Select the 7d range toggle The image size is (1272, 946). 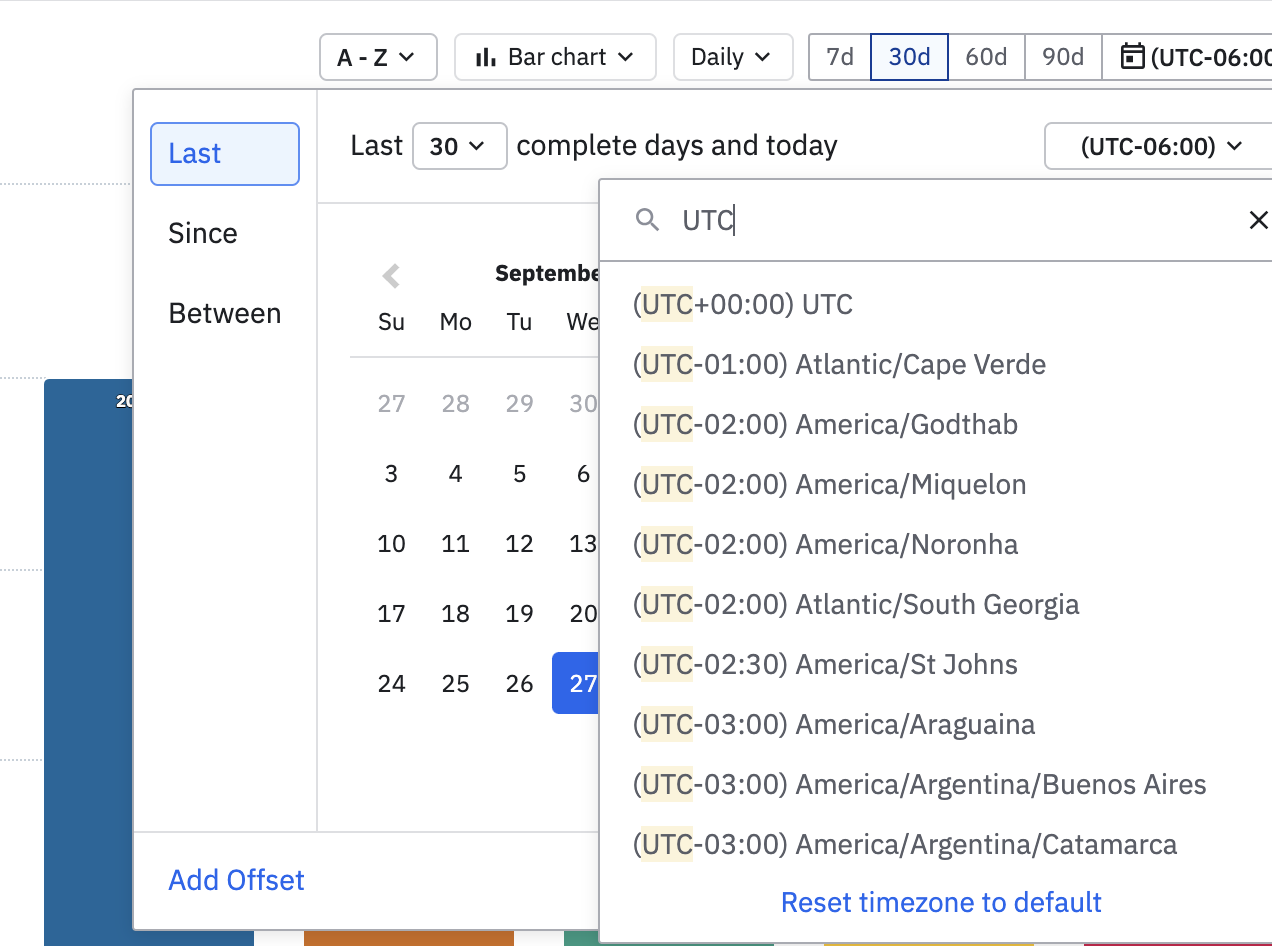point(839,57)
